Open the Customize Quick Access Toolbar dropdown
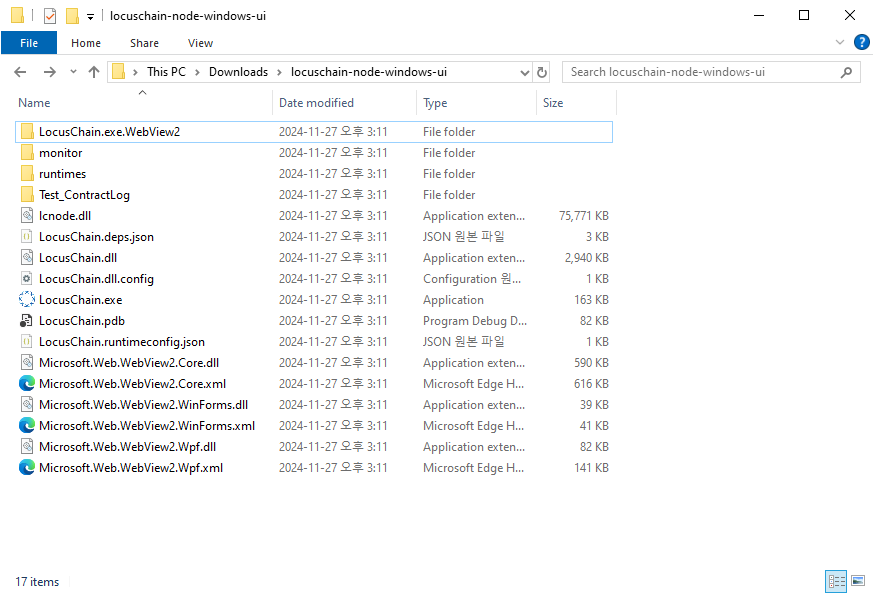874x594 pixels. pyautogui.click(x=90, y=17)
